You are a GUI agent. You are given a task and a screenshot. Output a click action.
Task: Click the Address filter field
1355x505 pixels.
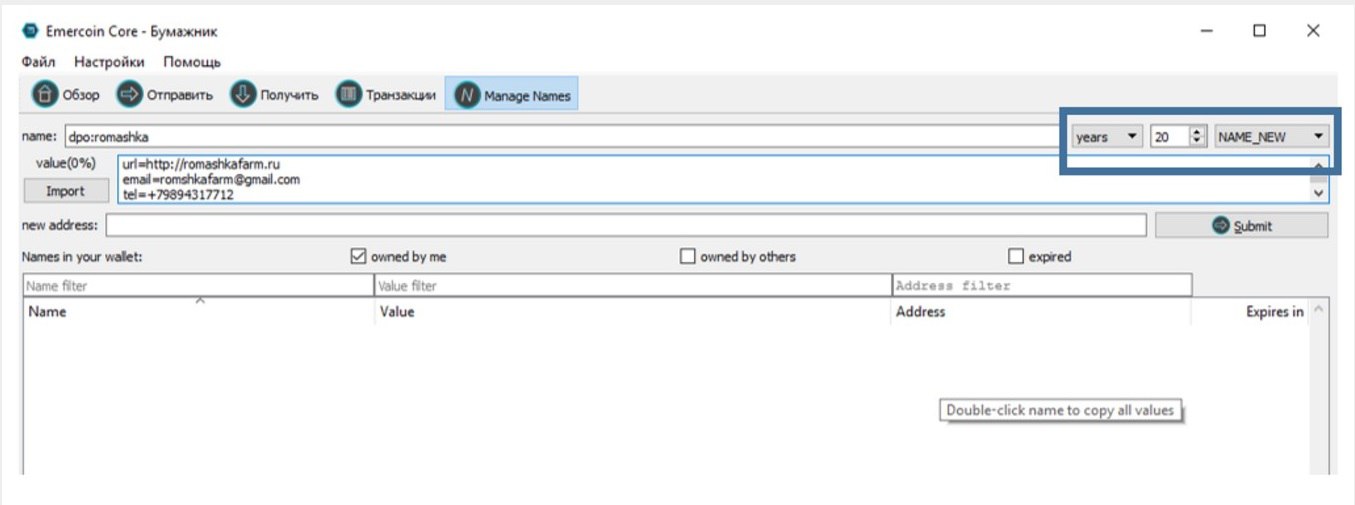[1042, 286]
